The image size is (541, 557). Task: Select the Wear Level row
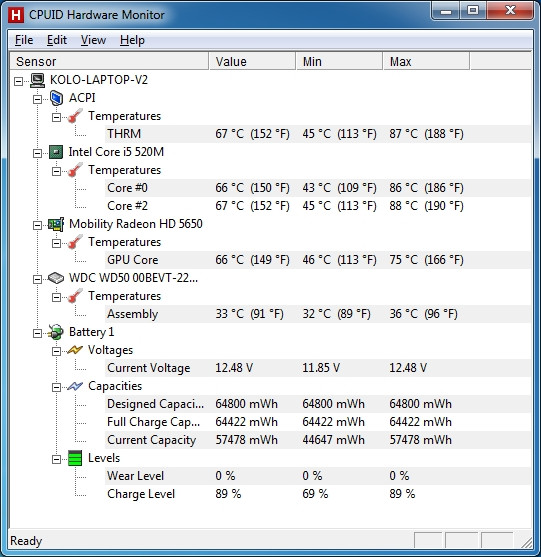click(318, 476)
